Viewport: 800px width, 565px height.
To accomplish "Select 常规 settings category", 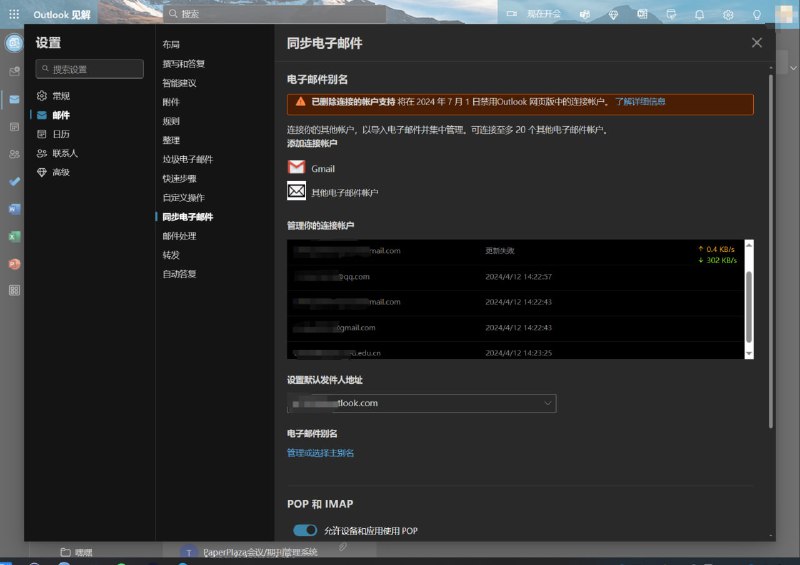I will [x=60, y=96].
